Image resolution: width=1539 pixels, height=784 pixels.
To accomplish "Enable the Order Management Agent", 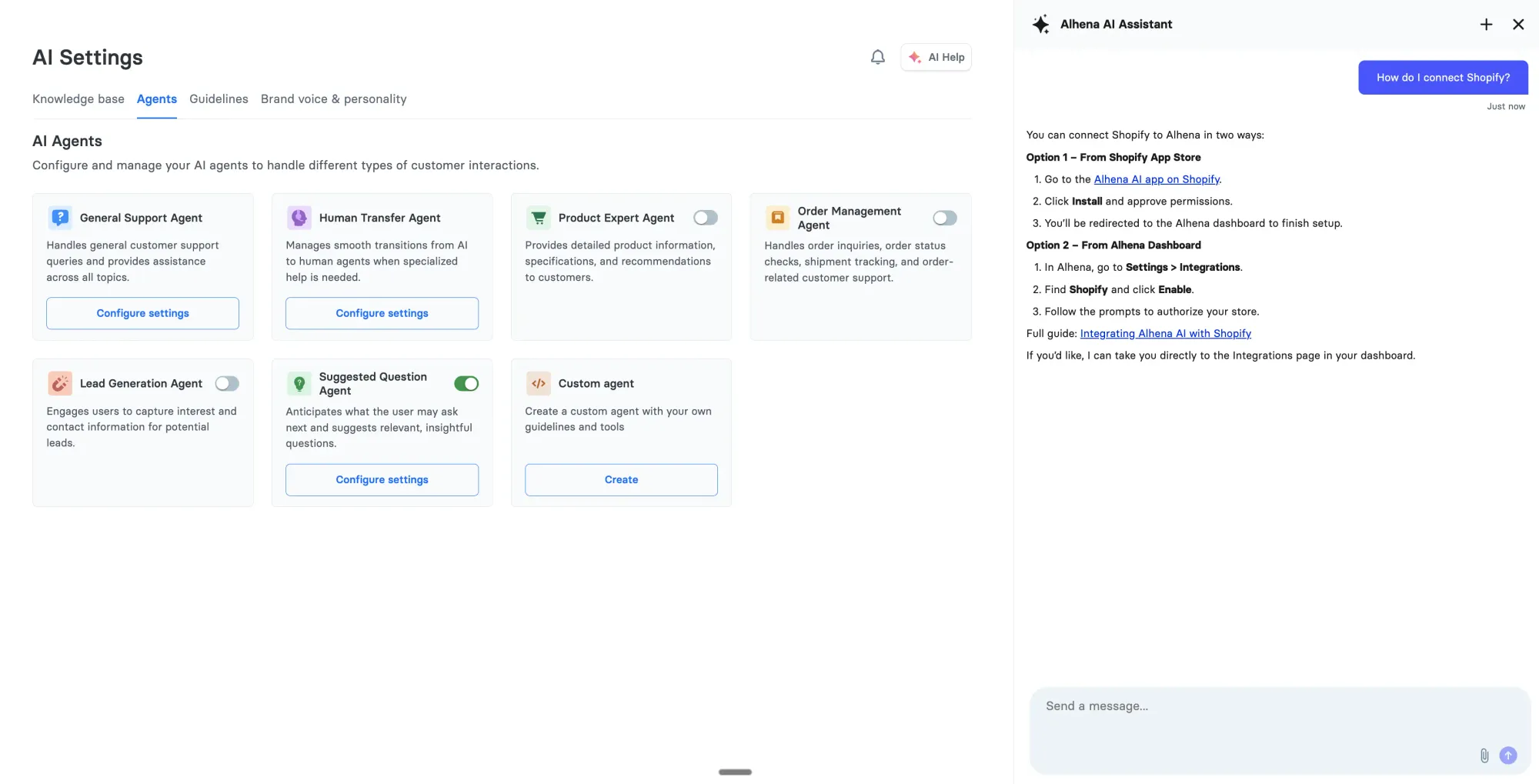I will pyautogui.click(x=945, y=218).
